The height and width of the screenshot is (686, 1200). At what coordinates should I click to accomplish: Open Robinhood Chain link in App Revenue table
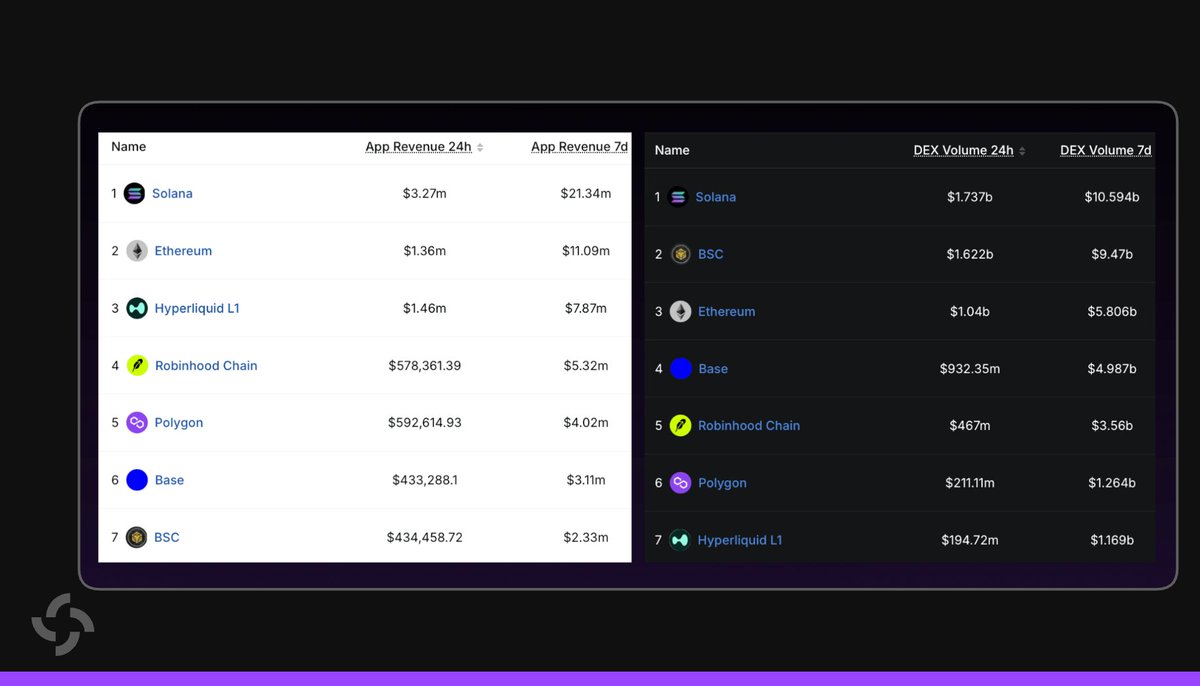[x=206, y=365]
